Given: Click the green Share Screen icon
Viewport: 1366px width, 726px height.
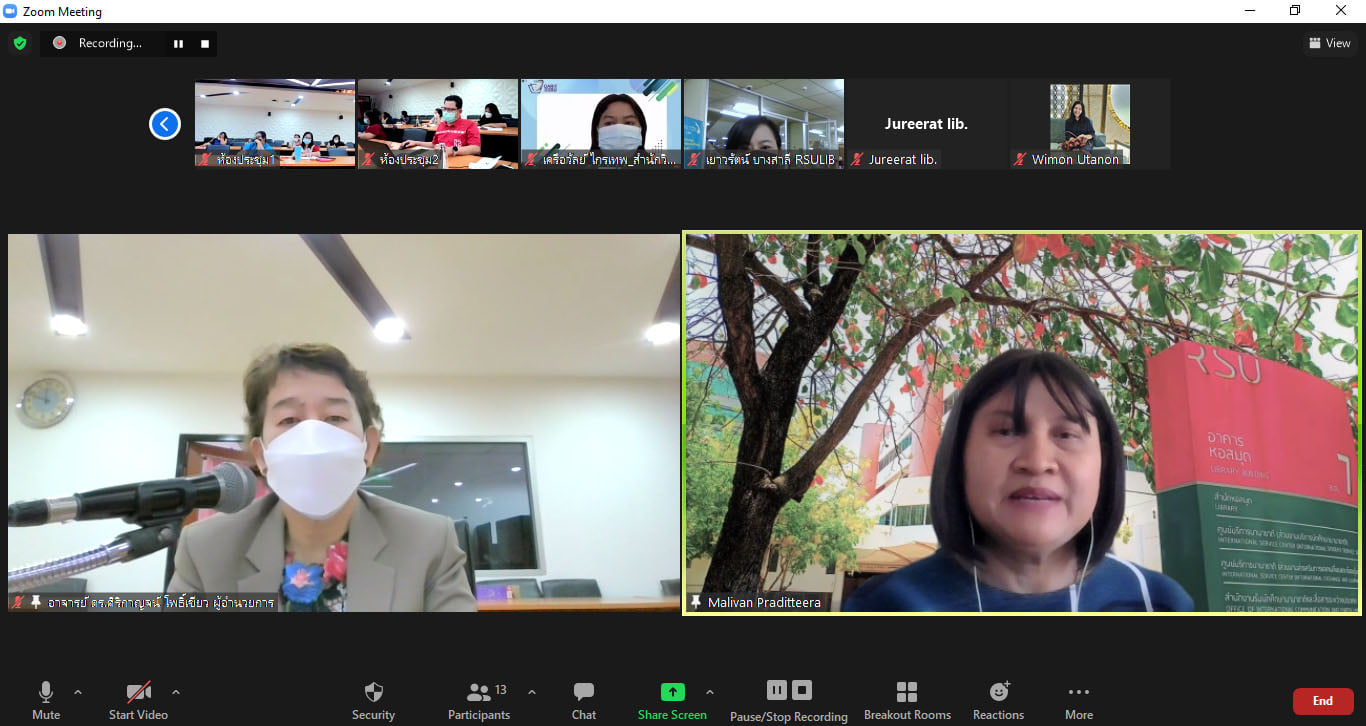Looking at the screenshot, I should (673, 692).
